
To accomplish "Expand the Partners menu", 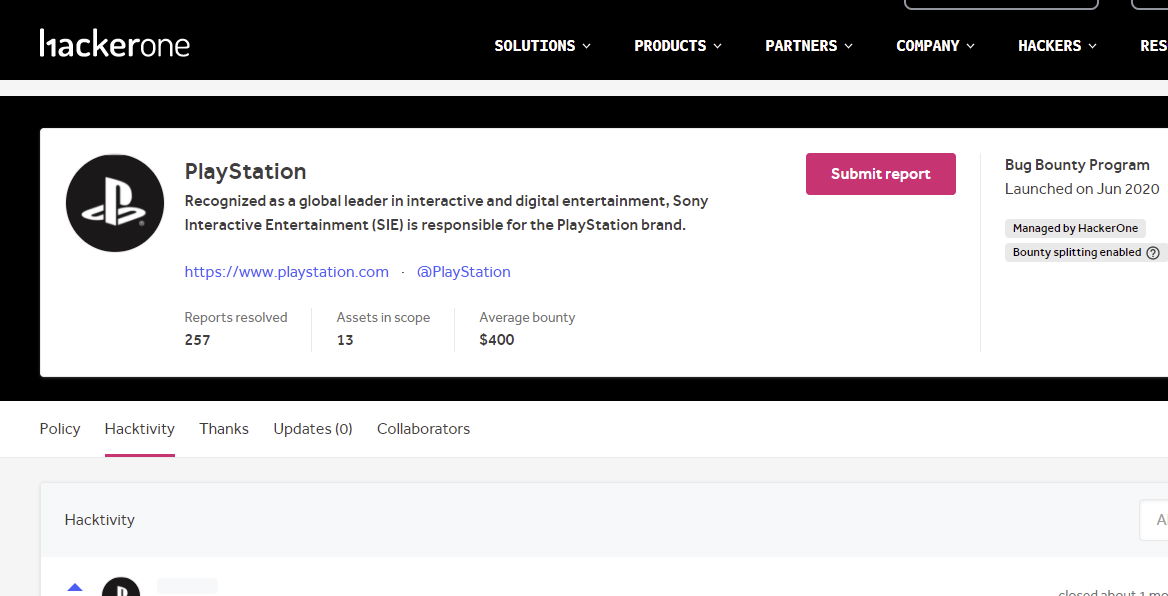I will [x=808, y=46].
